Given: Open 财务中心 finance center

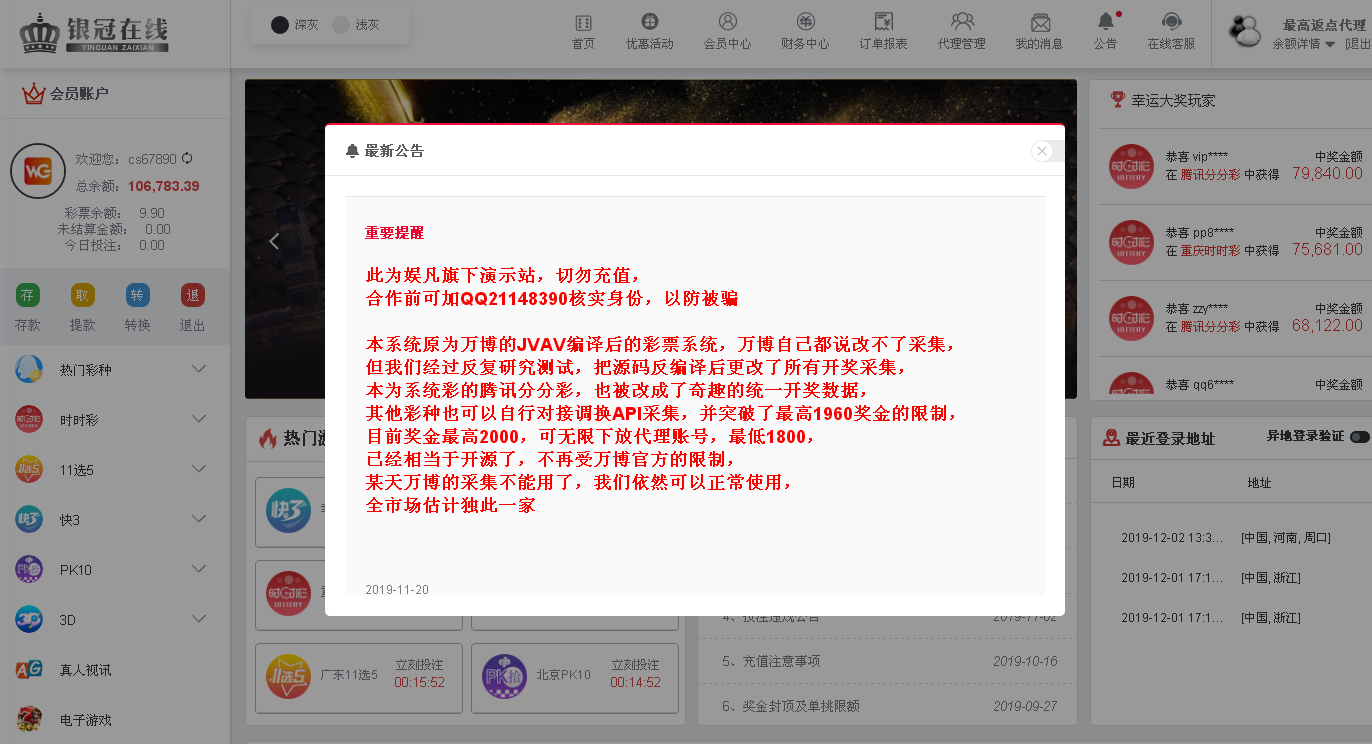Looking at the screenshot, I should (x=805, y=32).
